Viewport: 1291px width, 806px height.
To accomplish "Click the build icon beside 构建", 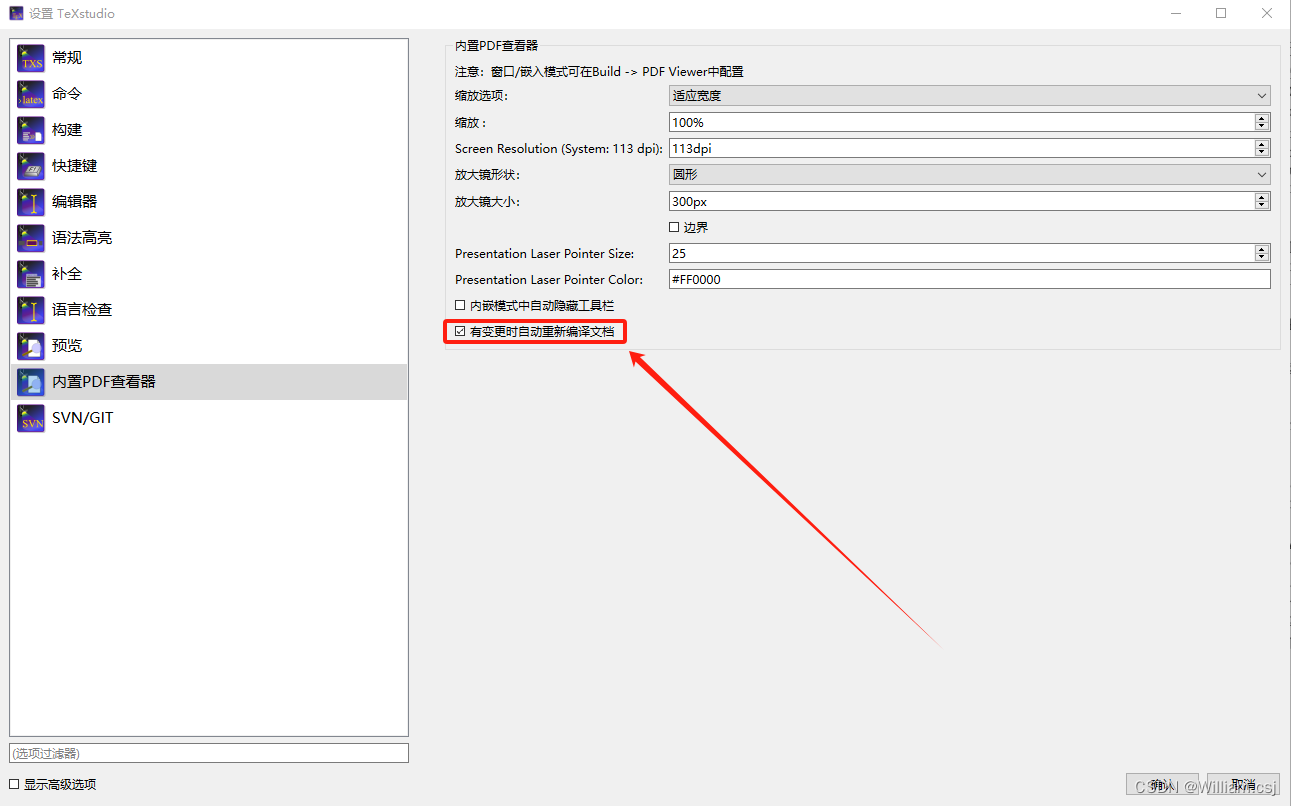I will coord(31,130).
